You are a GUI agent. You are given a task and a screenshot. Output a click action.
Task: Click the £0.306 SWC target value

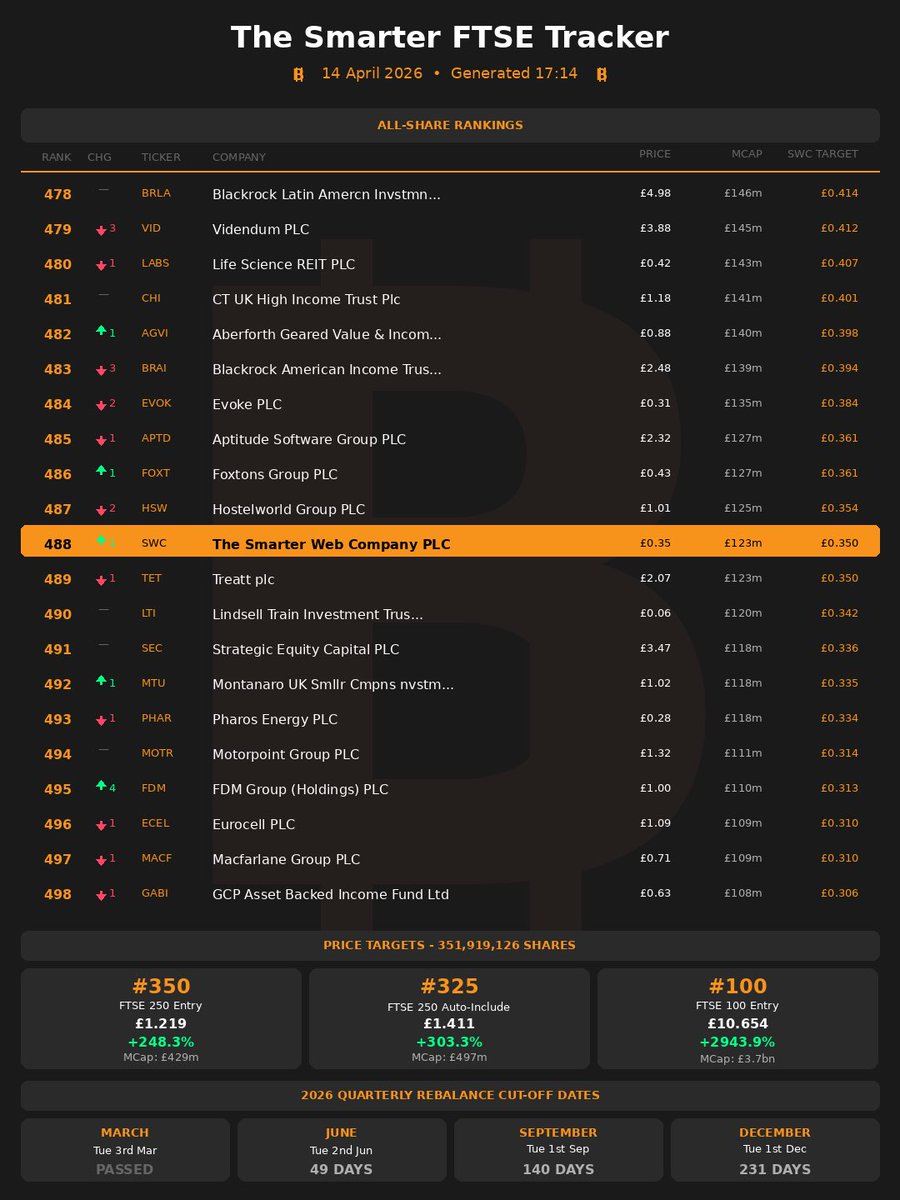840,893
